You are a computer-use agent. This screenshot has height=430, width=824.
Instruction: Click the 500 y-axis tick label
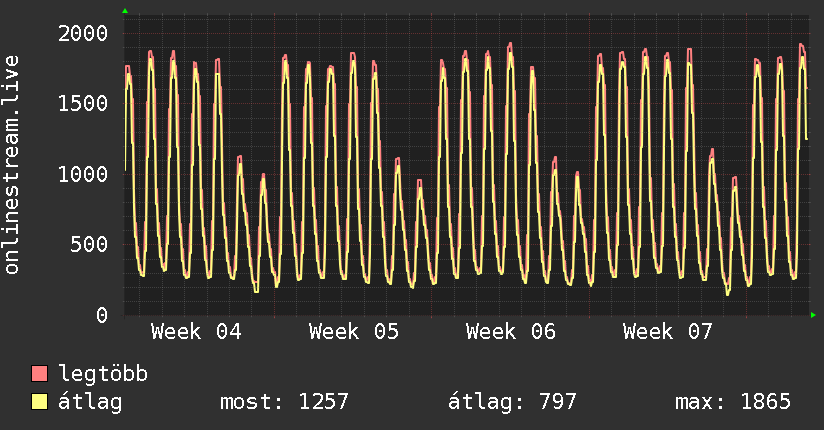coord(89,244)
